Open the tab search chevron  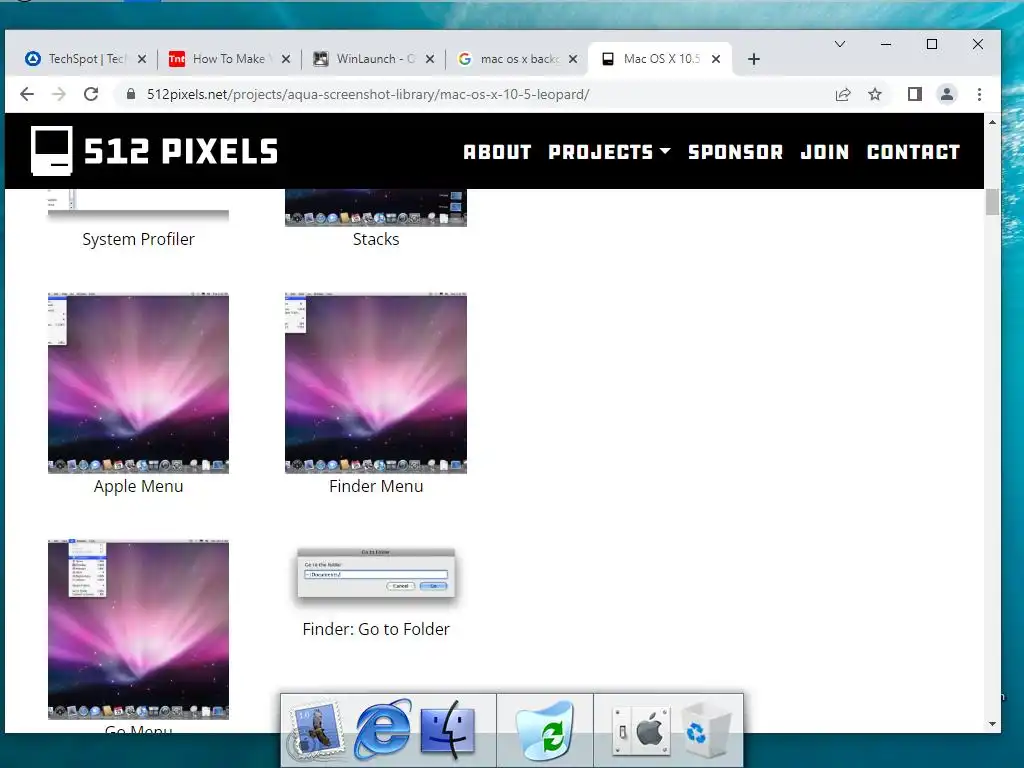coord(840,44)
